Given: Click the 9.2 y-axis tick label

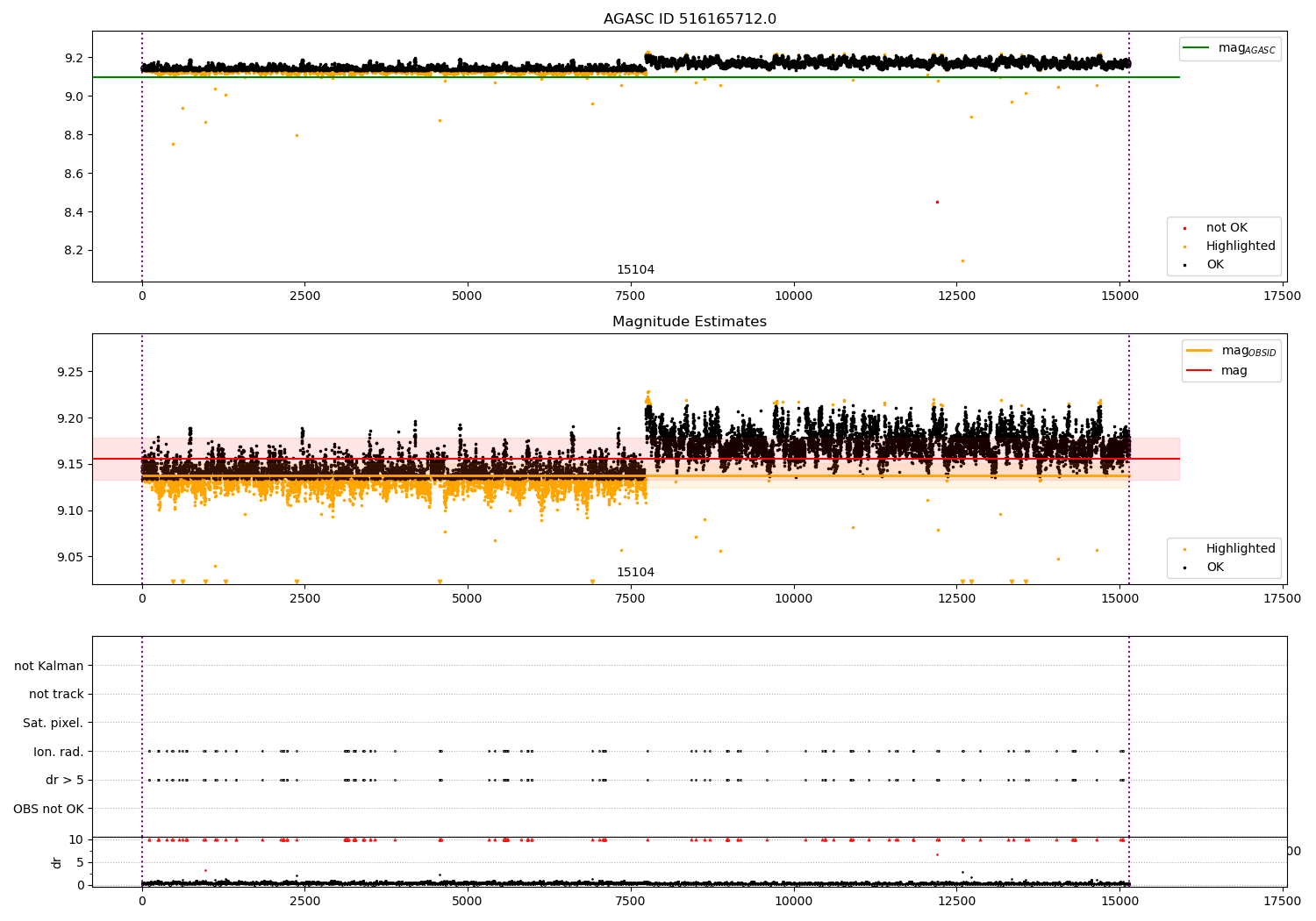Looking at the screenshot, I should 74,58.
